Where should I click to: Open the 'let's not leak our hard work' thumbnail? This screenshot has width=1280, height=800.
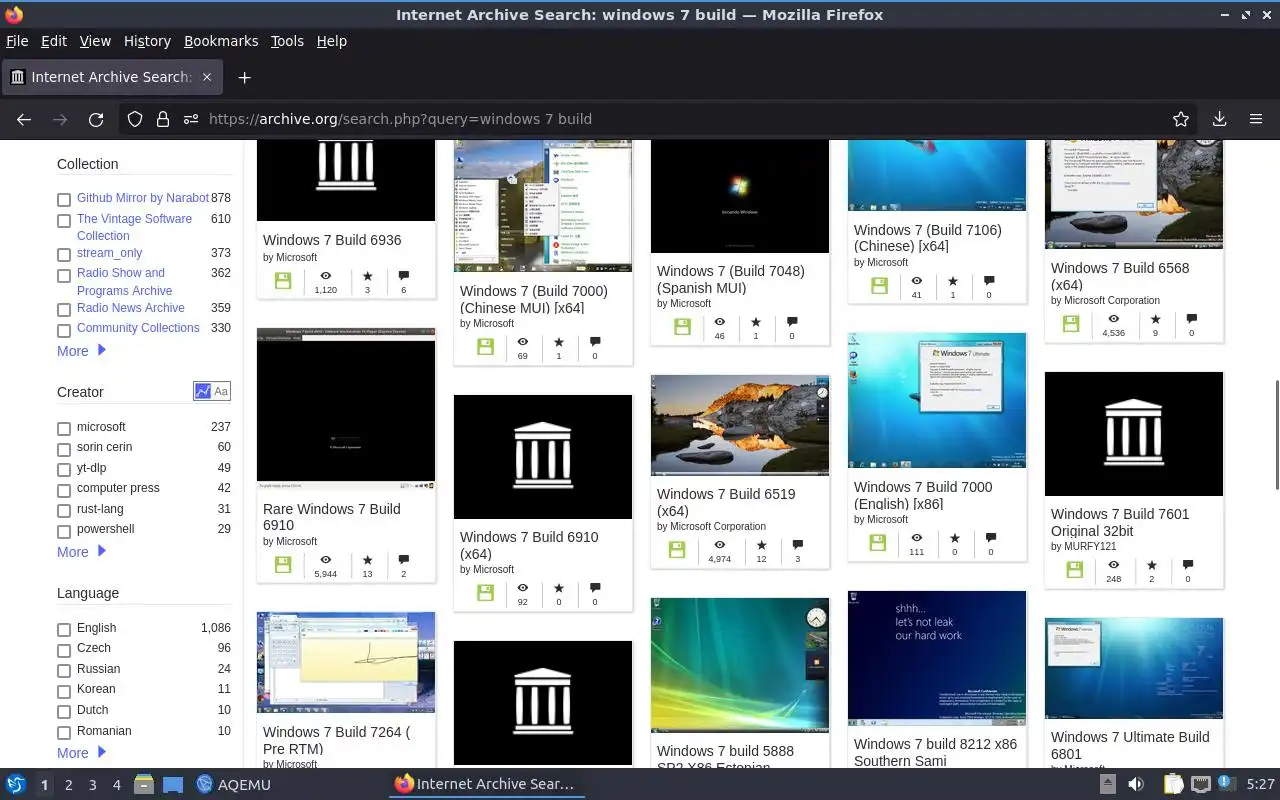pyautogui.click(x=937, y=658)
